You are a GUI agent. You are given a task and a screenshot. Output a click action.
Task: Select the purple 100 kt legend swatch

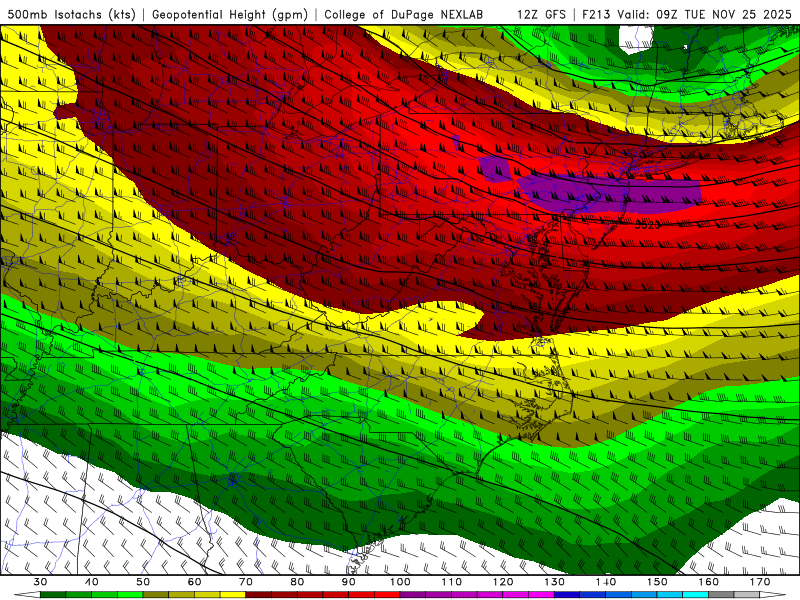(x=413, y=595)
